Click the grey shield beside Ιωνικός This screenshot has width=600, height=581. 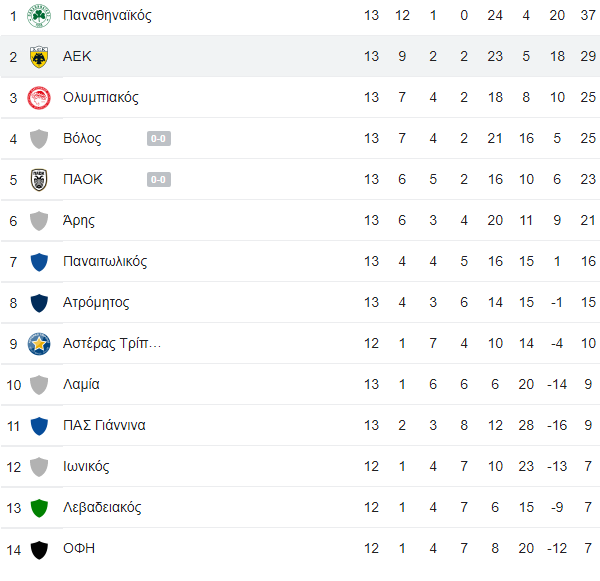tap(39, 467)
